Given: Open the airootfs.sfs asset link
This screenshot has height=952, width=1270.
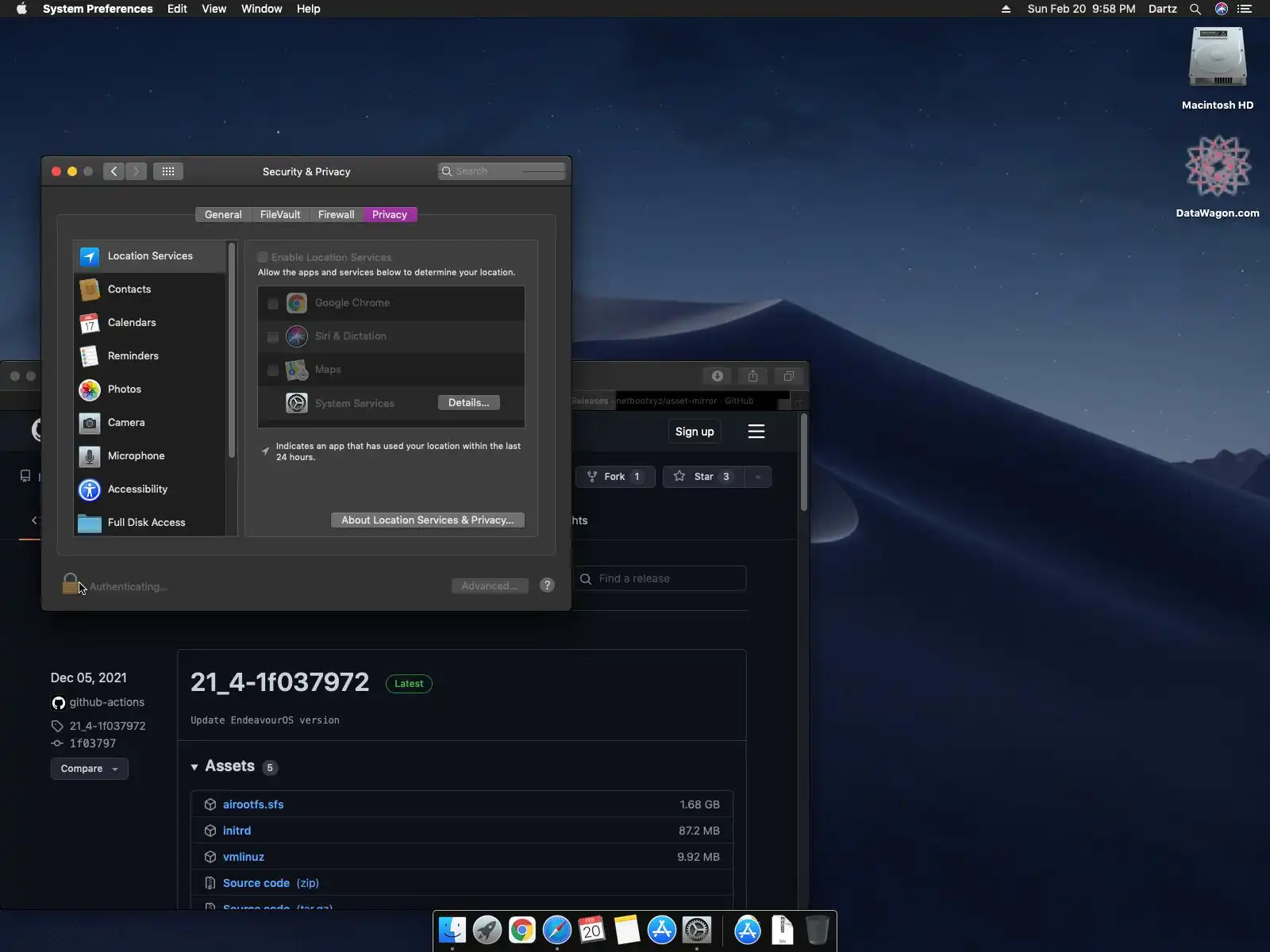Looking at the screenshot, I should coord(253,804).
